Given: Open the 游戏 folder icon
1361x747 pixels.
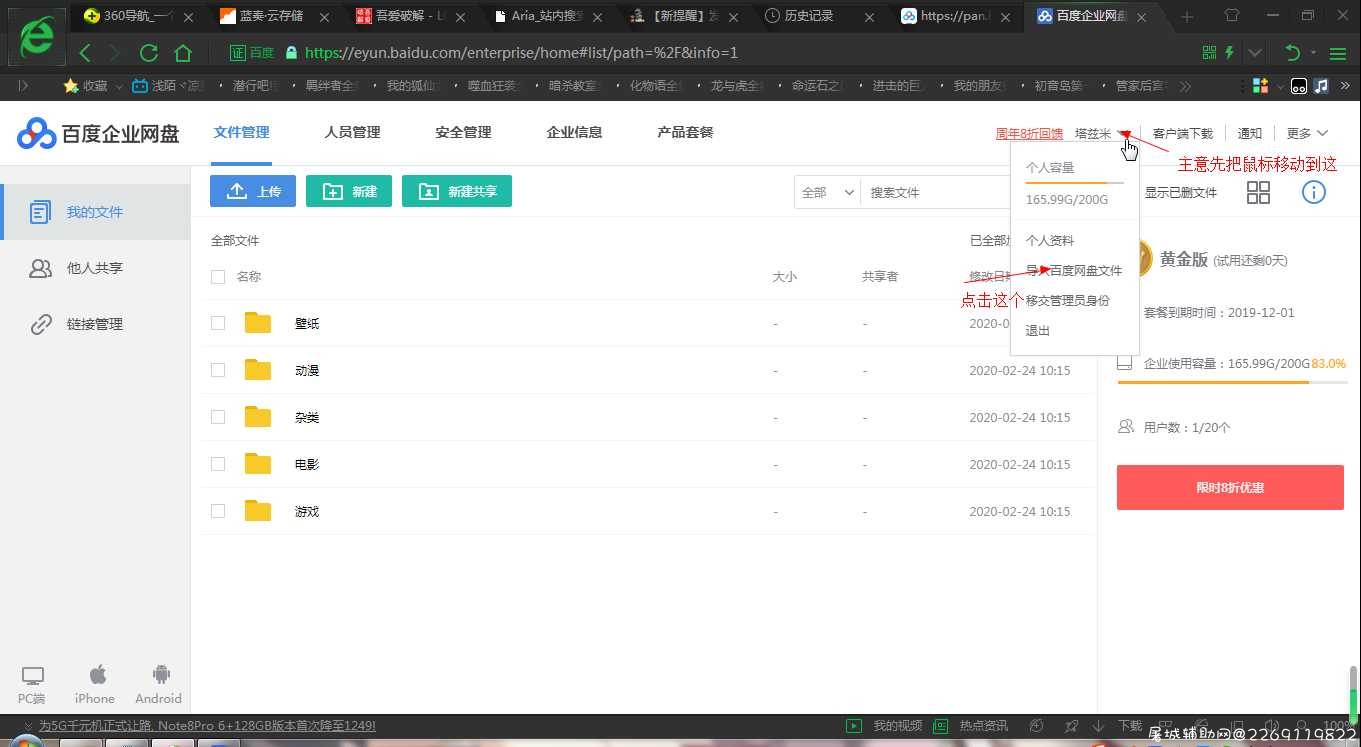Looking at the screenshot, I should point(258,511).
